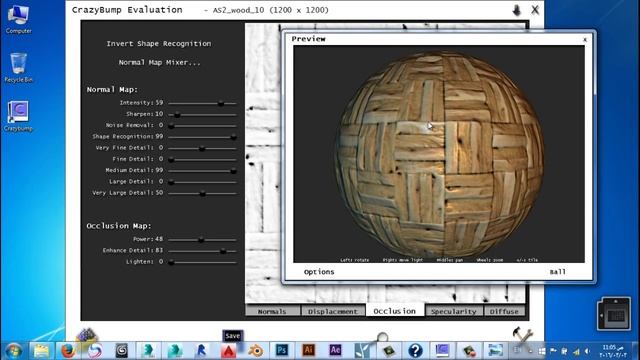Click the AS2_wood_10 (1200 x 1200) title text
The image size is (640, 360).
(x=271, y=10)
